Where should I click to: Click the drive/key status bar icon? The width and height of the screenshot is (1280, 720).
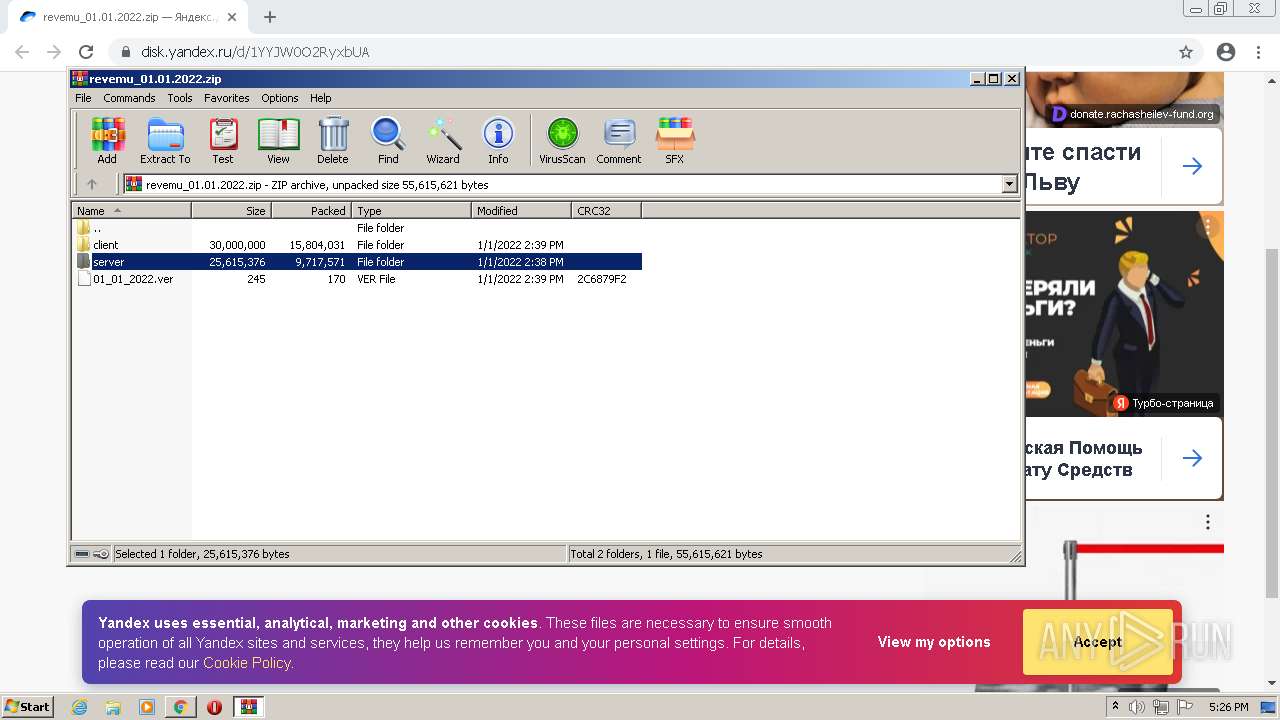pos(92,554)
